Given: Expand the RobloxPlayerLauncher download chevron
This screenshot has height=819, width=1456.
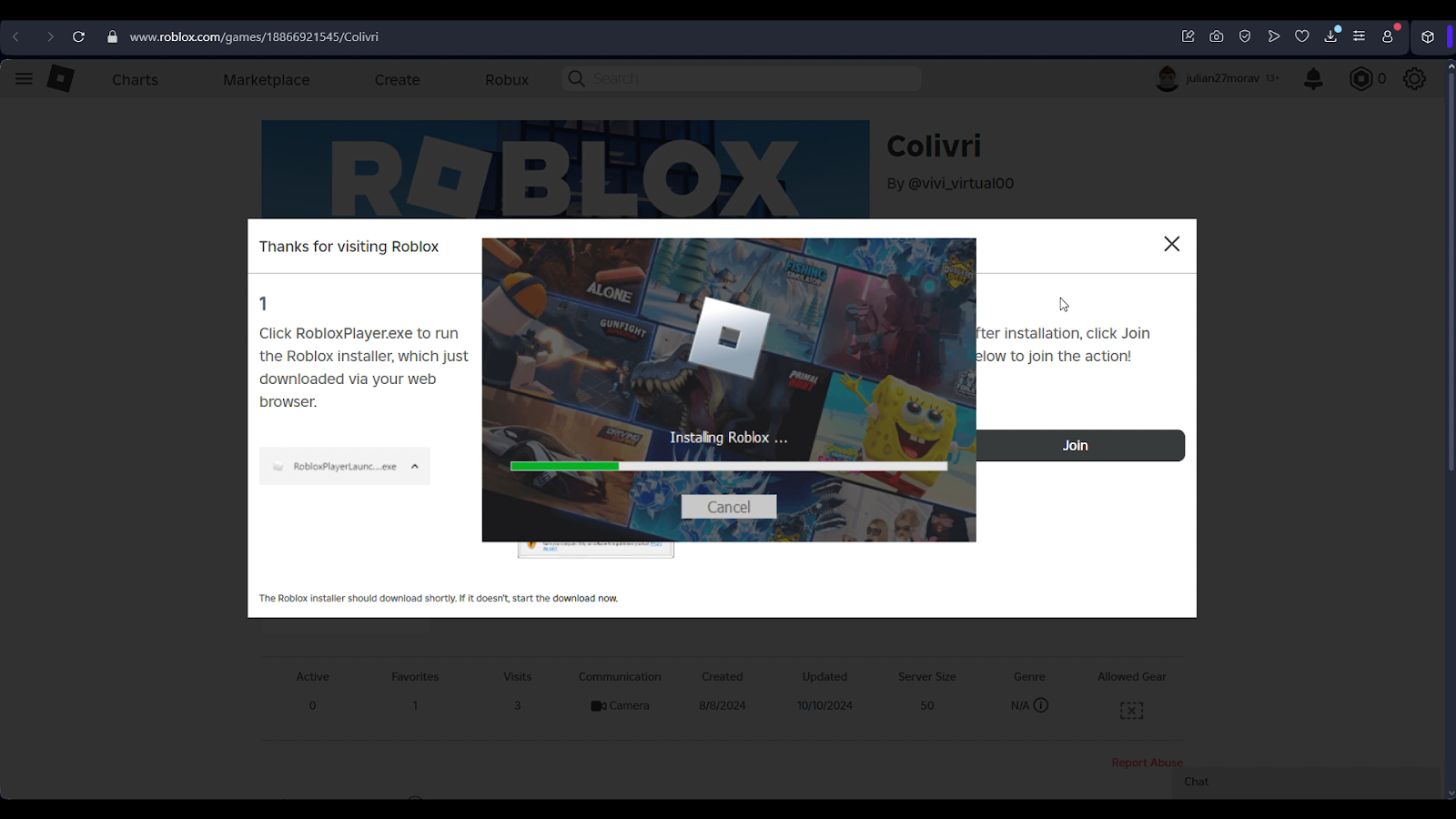Looking at the screenshot, I should click(x=414, y=466).
